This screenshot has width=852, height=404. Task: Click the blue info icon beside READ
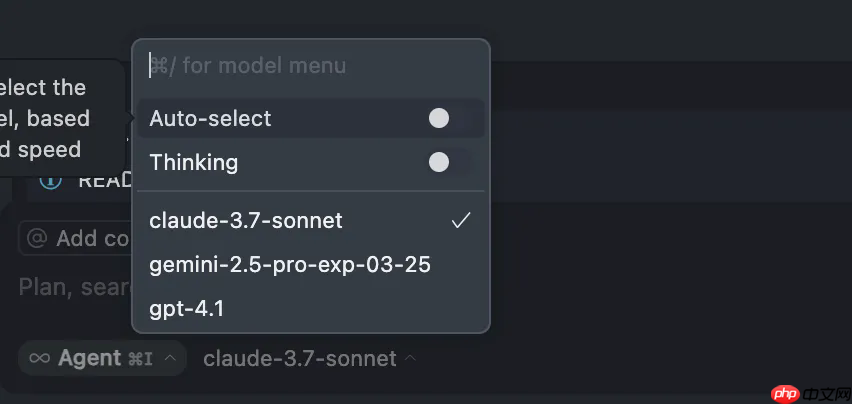coord(51,180)
